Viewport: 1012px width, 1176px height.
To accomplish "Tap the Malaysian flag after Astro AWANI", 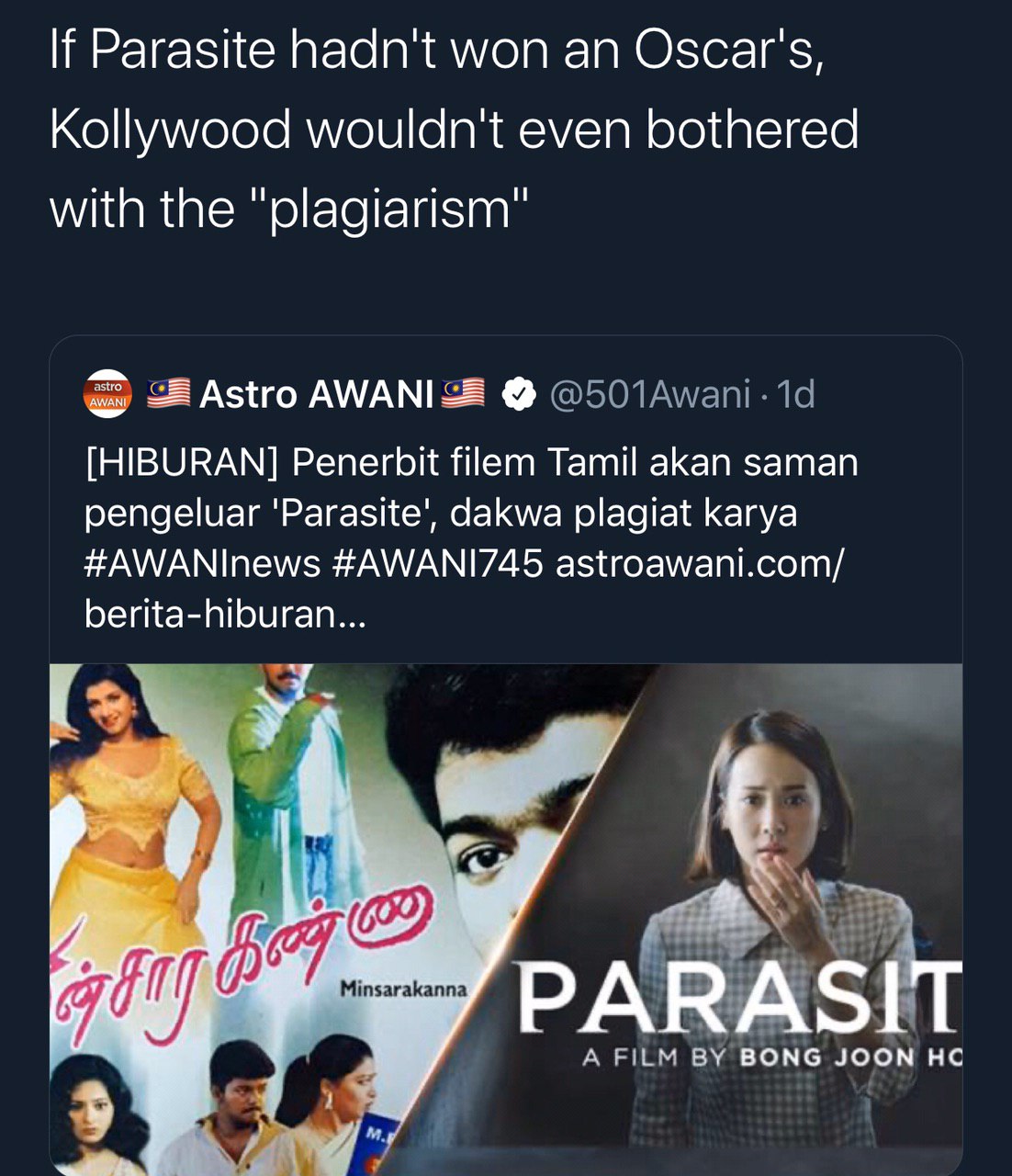I will 464,392.
